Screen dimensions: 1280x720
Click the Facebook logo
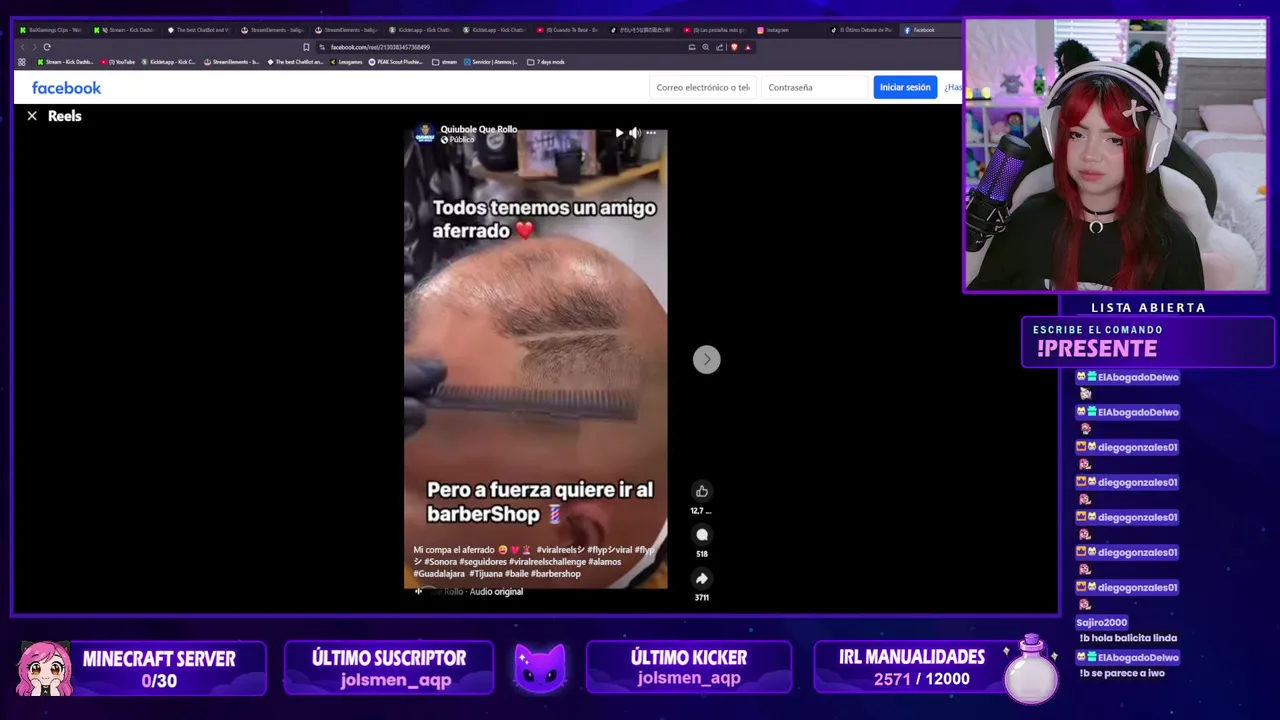(66, 88)
